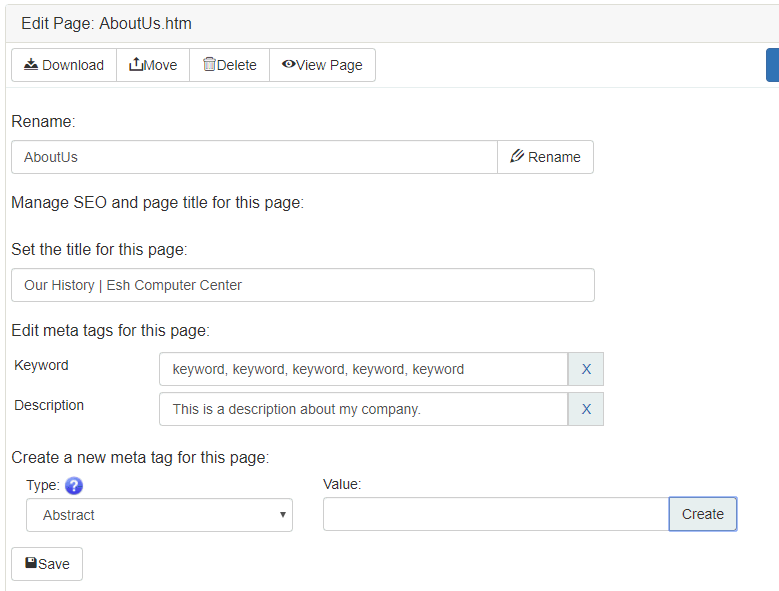Click the Value: label above the input
Screen dimensions: 779x591
(342, 484)
